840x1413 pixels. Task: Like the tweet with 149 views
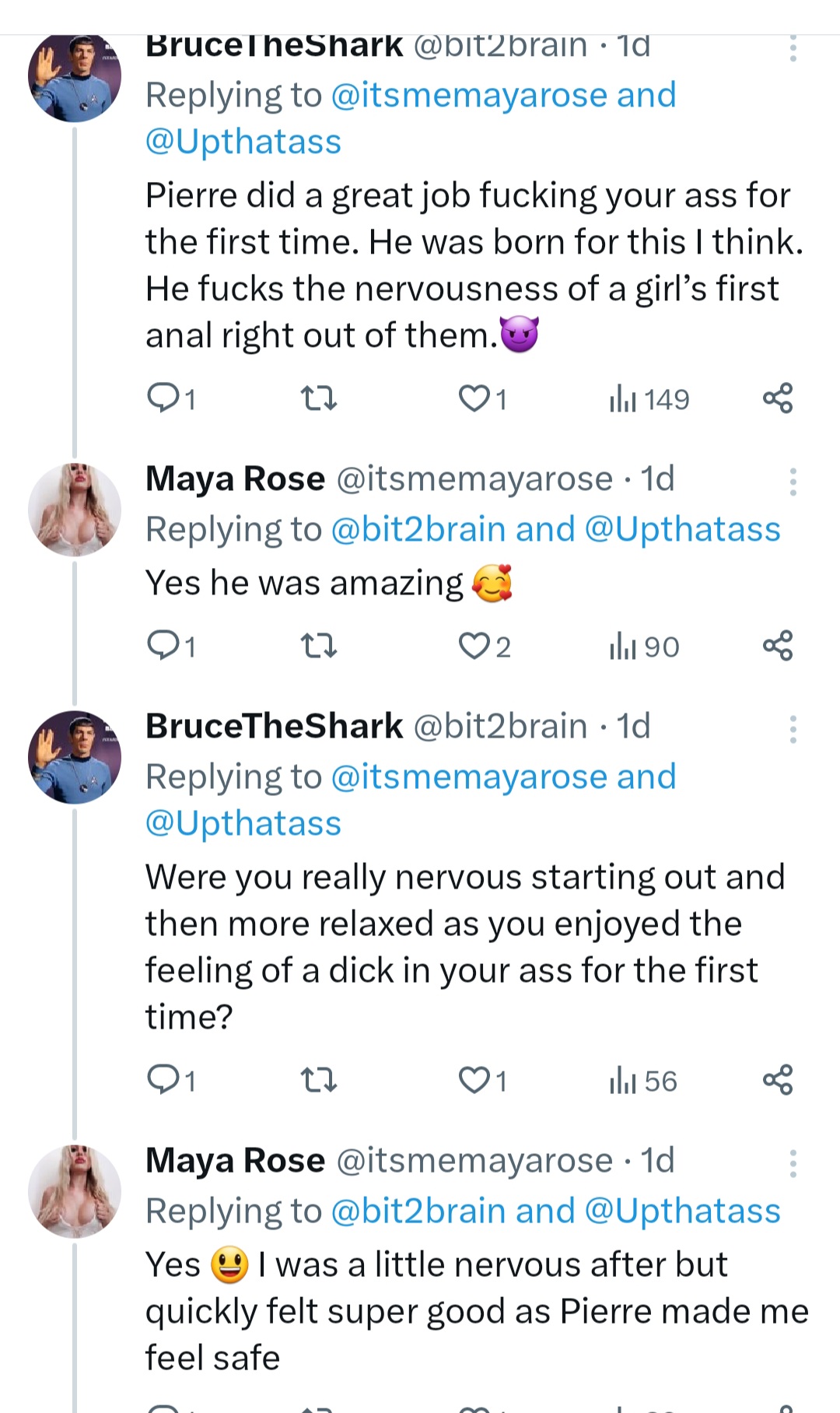point(473,398)
